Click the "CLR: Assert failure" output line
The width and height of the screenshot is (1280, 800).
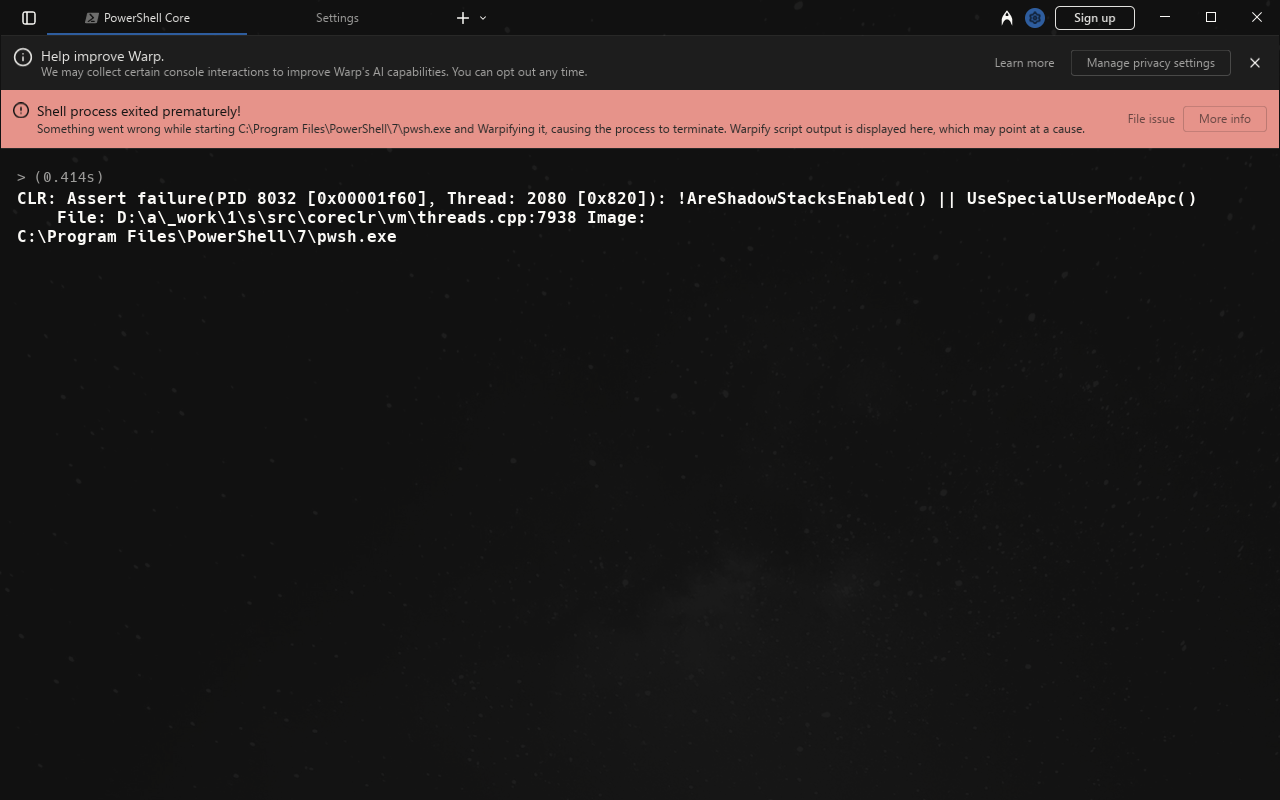coord(607,198)
